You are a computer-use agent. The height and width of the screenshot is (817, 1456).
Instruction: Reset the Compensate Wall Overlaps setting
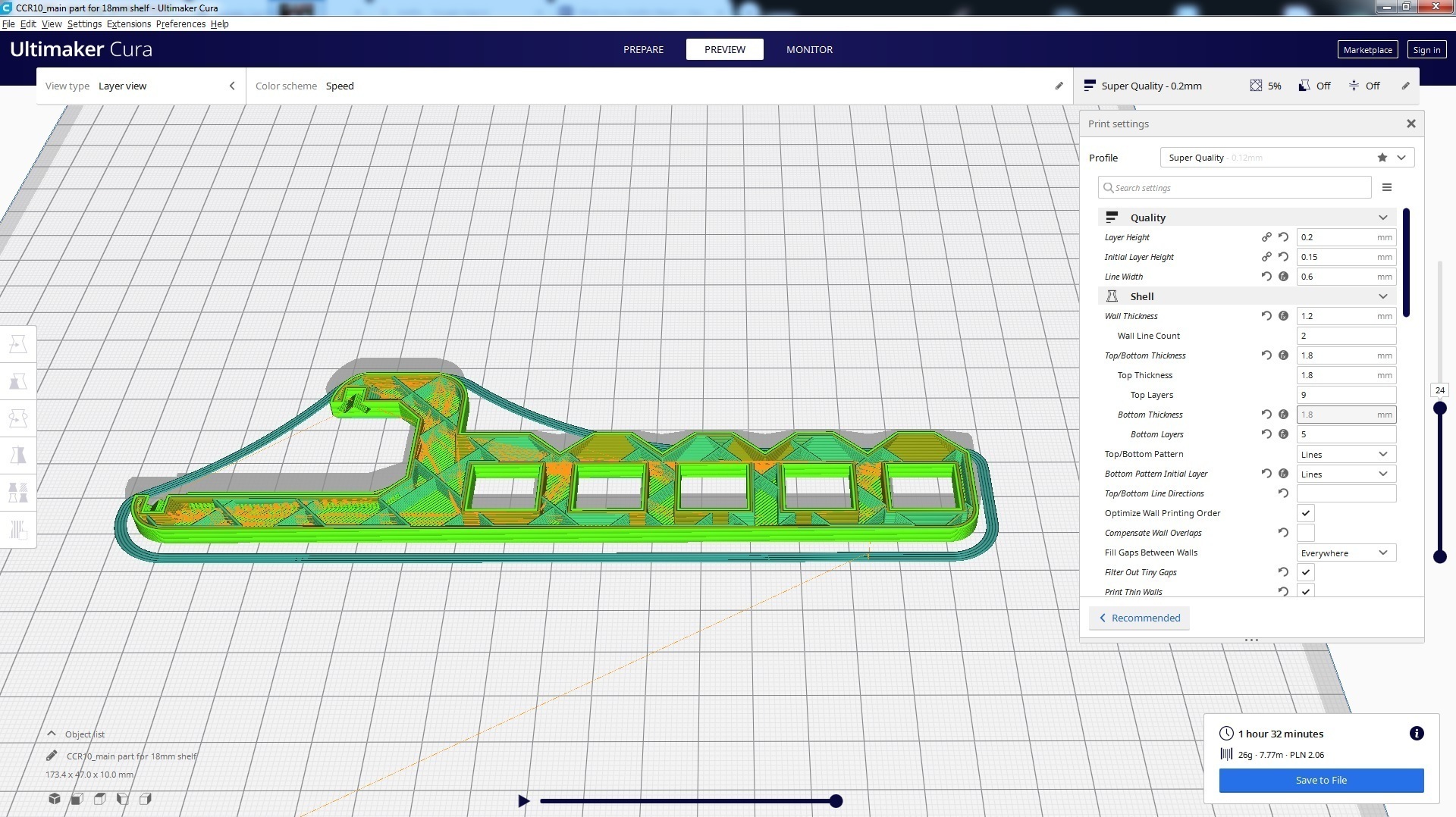(1283, 533)
